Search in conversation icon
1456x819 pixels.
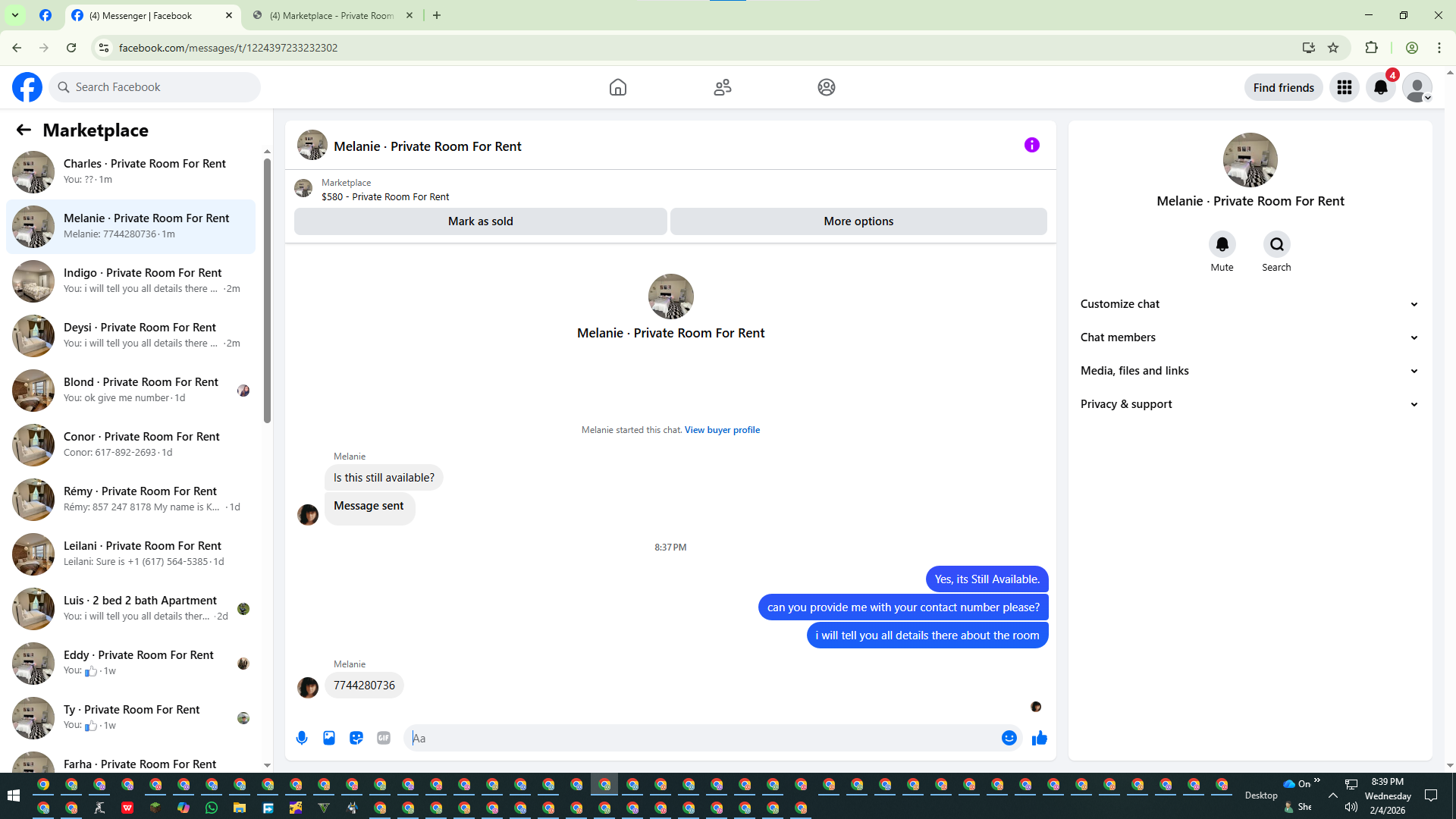1276,244
